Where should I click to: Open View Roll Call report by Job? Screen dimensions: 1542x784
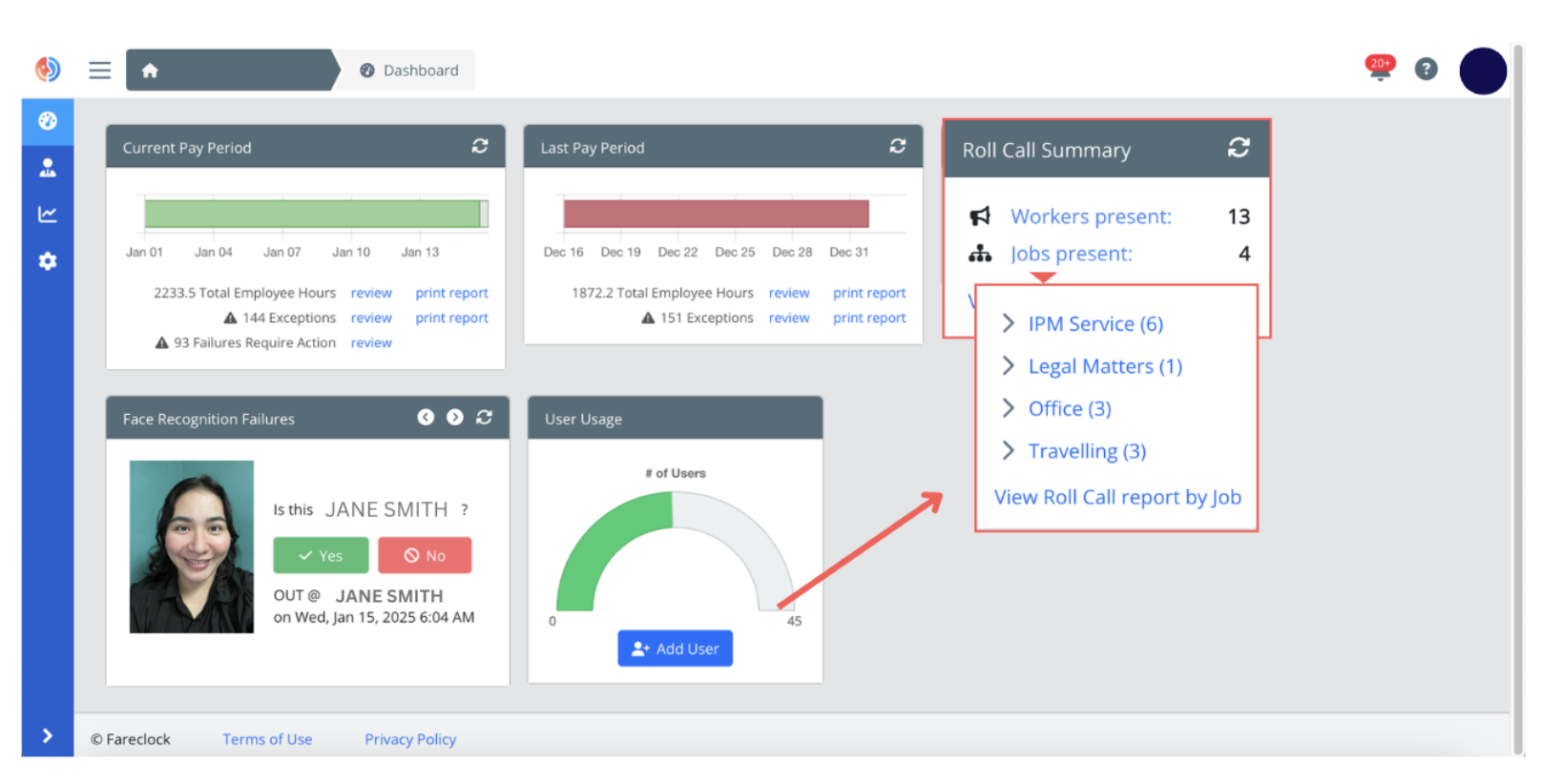1117,497
